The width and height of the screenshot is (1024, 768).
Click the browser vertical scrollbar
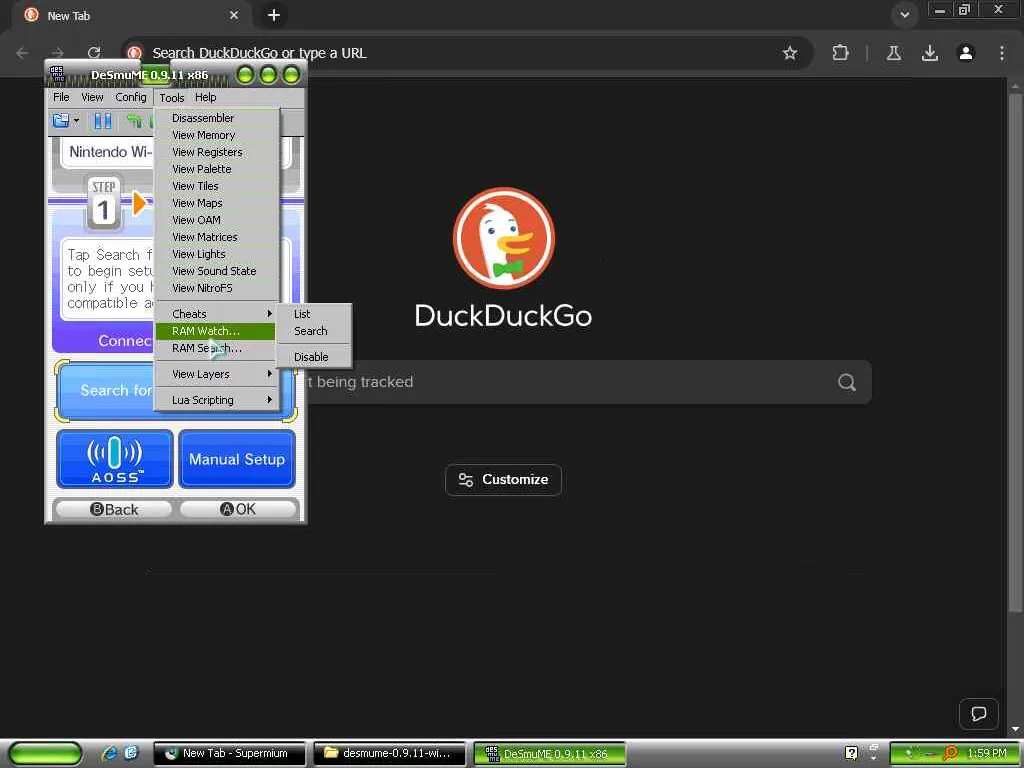point(1015,353)
